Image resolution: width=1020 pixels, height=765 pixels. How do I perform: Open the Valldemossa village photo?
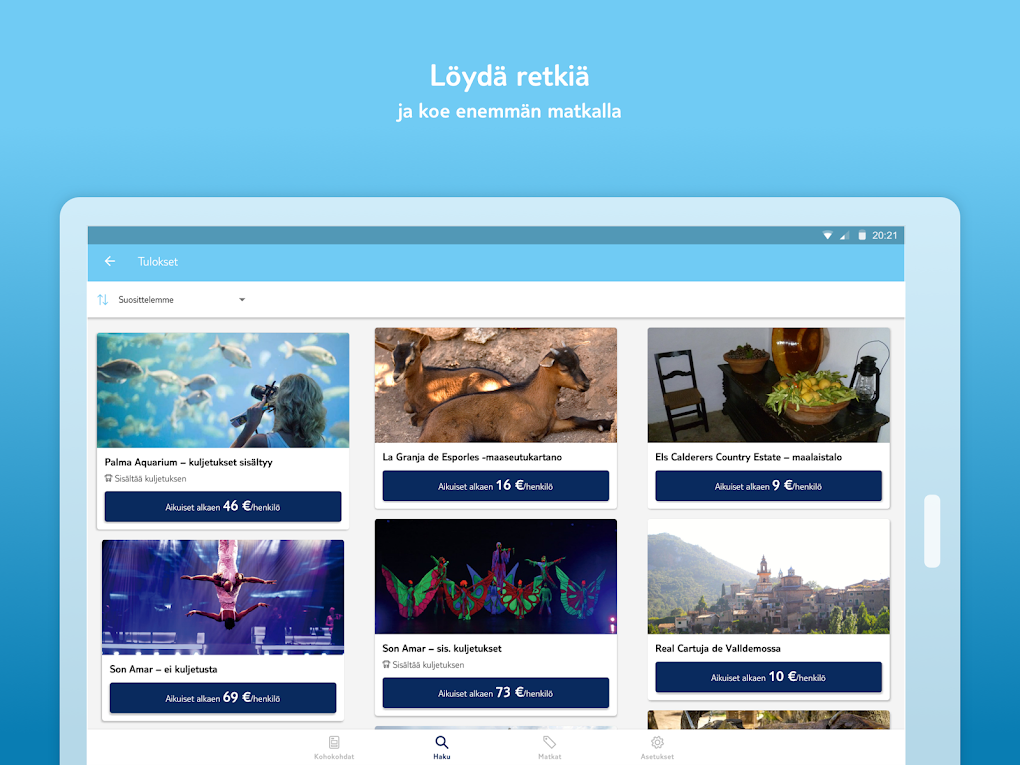point(768,576)
